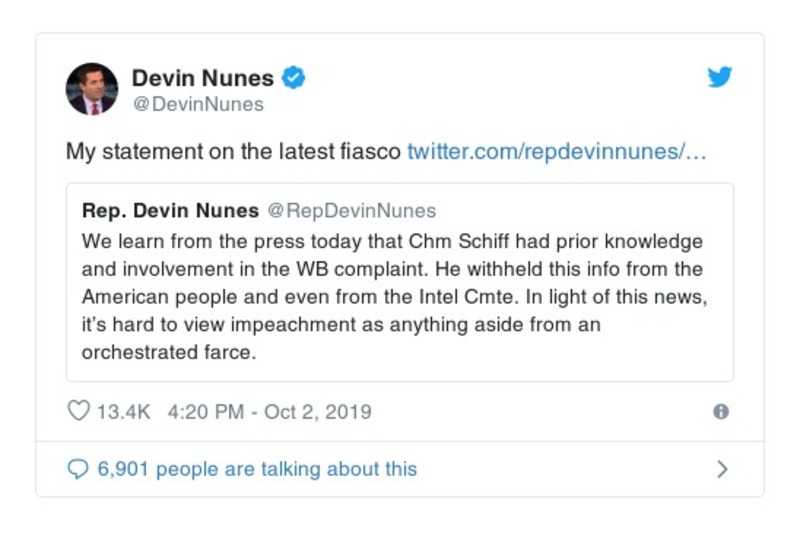The width and height of the screenshot is (800, 537).
Task: Open the tweet info icon
Action: click(720, 411)
